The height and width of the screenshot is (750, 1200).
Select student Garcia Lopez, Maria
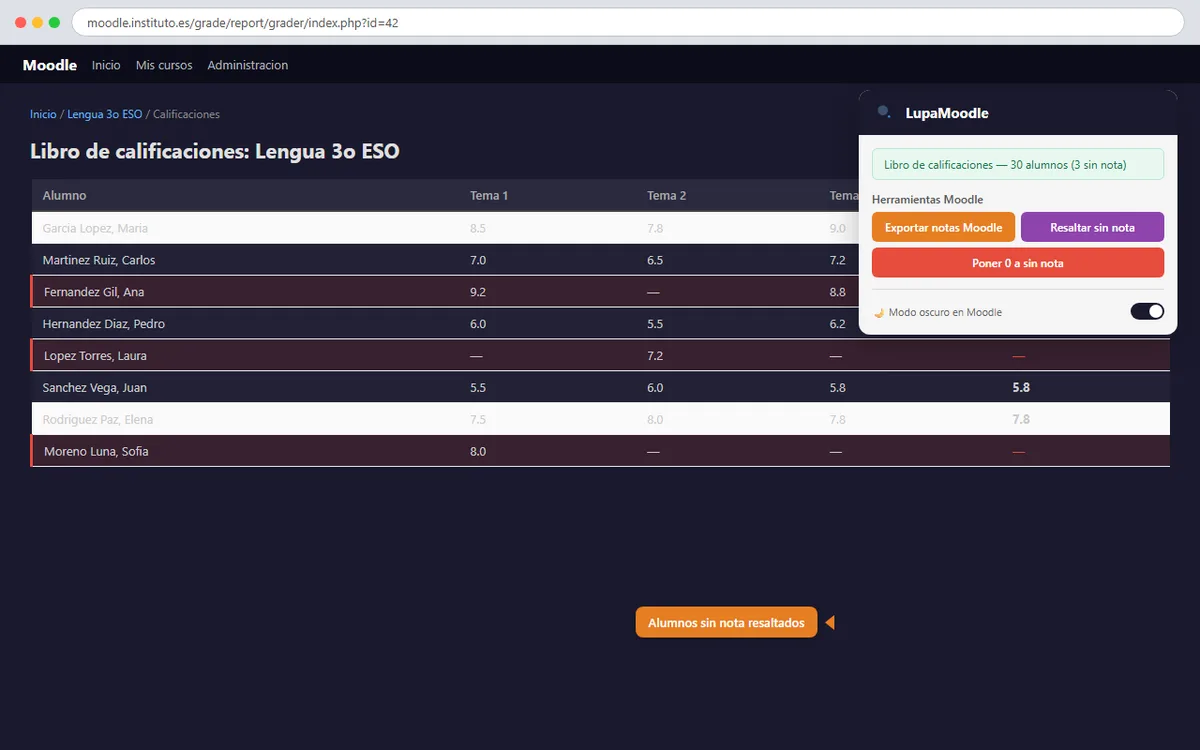click(x=95, y=228)
